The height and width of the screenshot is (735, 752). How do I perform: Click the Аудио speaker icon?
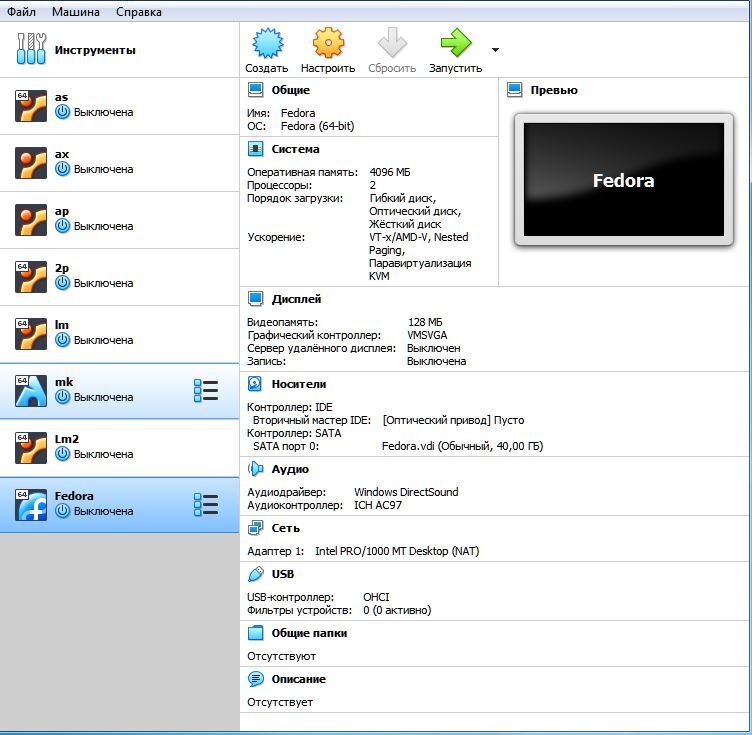256,469
